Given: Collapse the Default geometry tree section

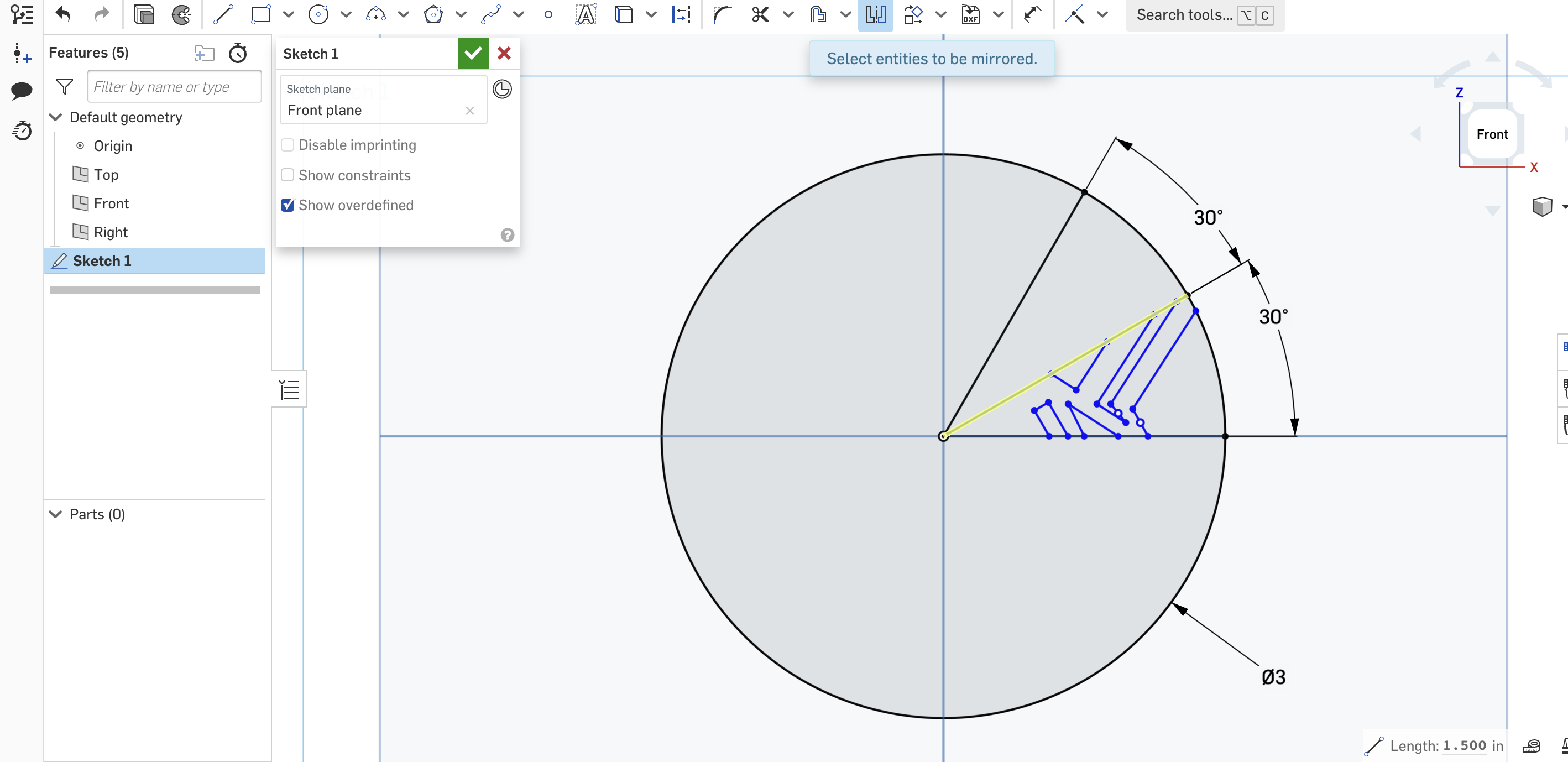Looking at the screenshot, I should click(x=55, y=117).
